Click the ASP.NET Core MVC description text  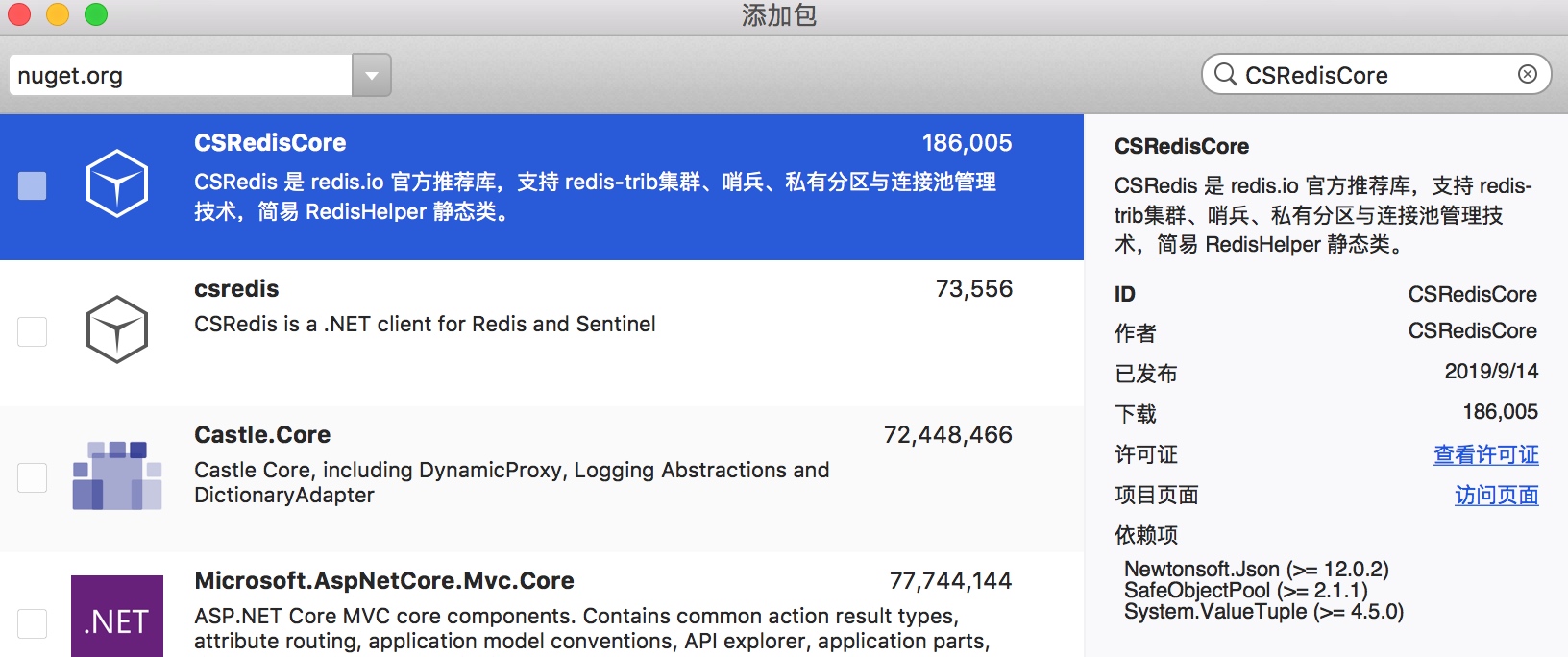[592, 628]
